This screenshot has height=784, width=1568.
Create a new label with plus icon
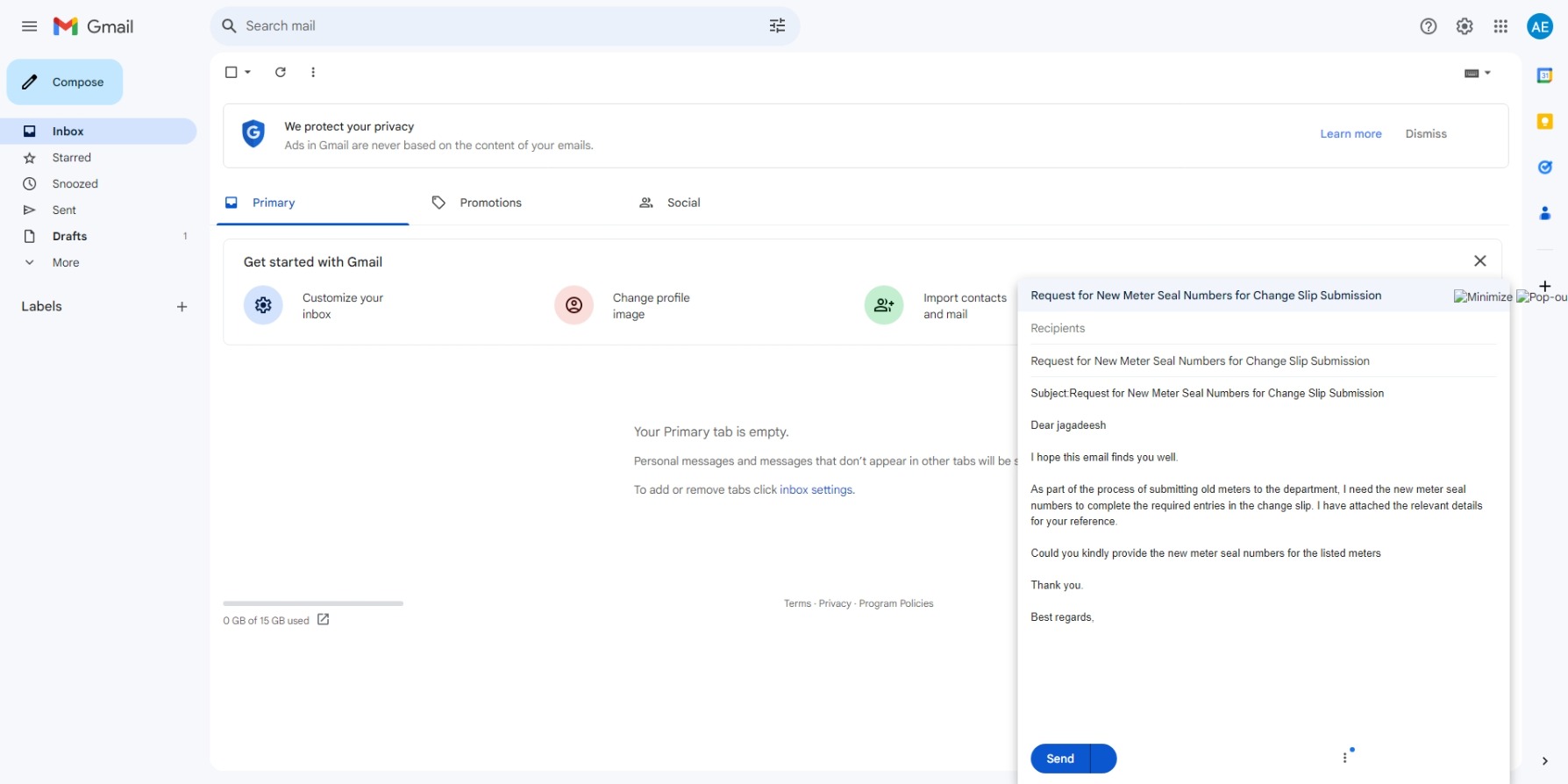click(182, 306)
